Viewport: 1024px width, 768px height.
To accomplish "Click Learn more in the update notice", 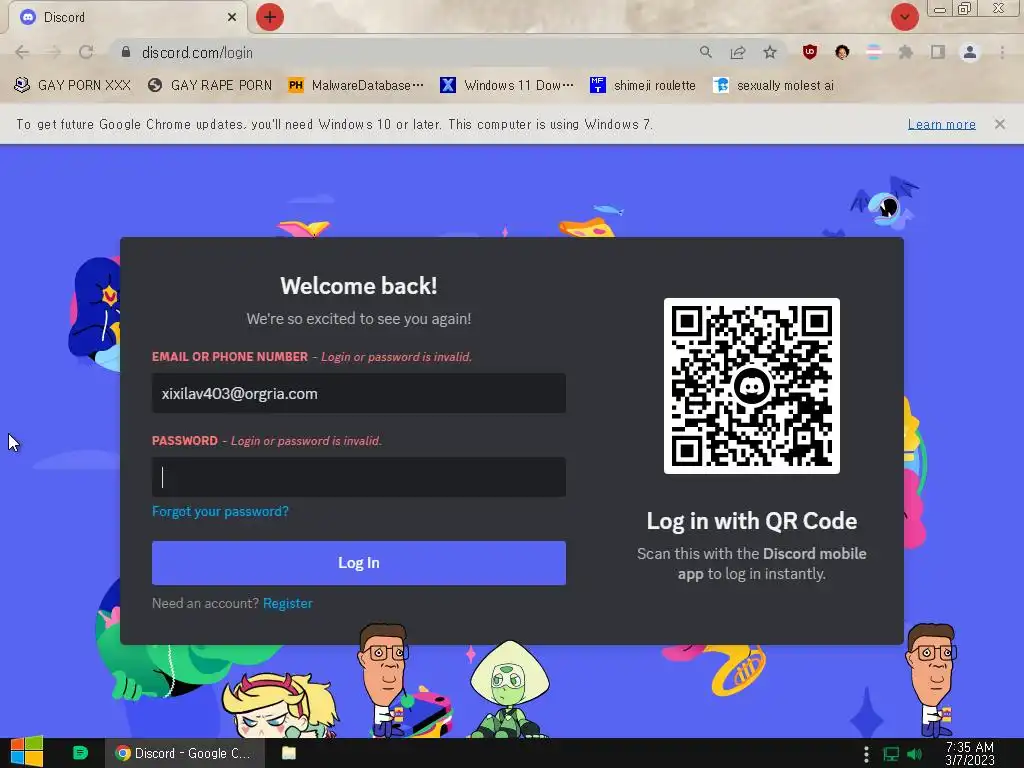I will [942, 124].
